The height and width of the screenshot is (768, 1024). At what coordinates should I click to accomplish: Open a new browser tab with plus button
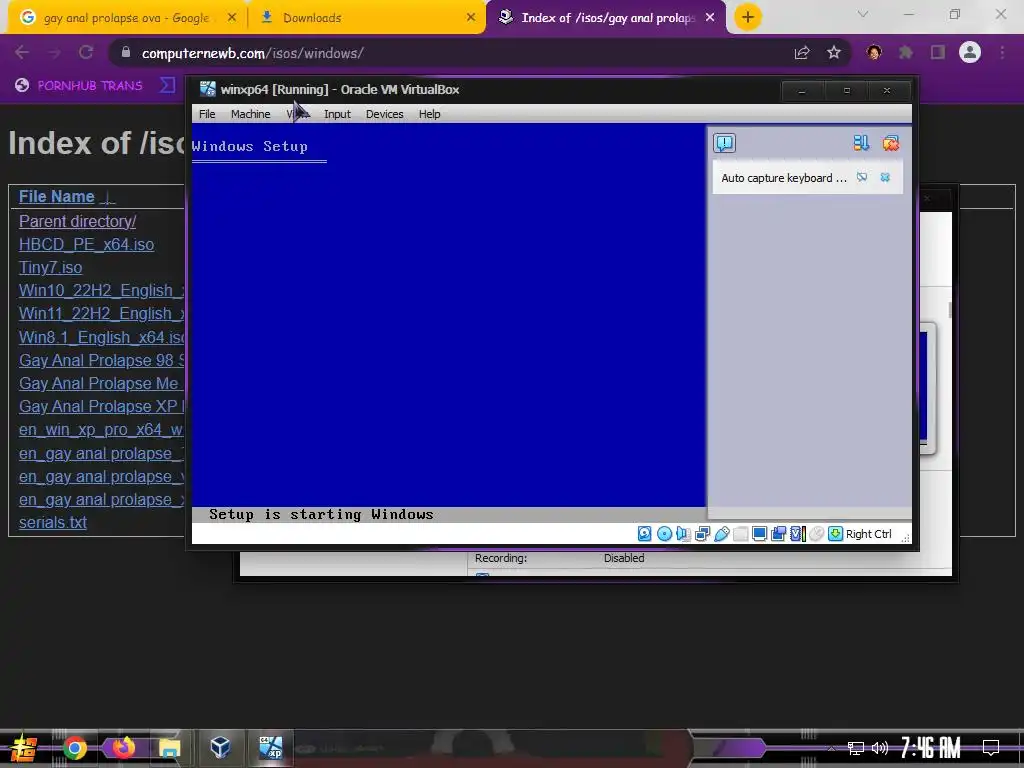(x=748, y=17)
